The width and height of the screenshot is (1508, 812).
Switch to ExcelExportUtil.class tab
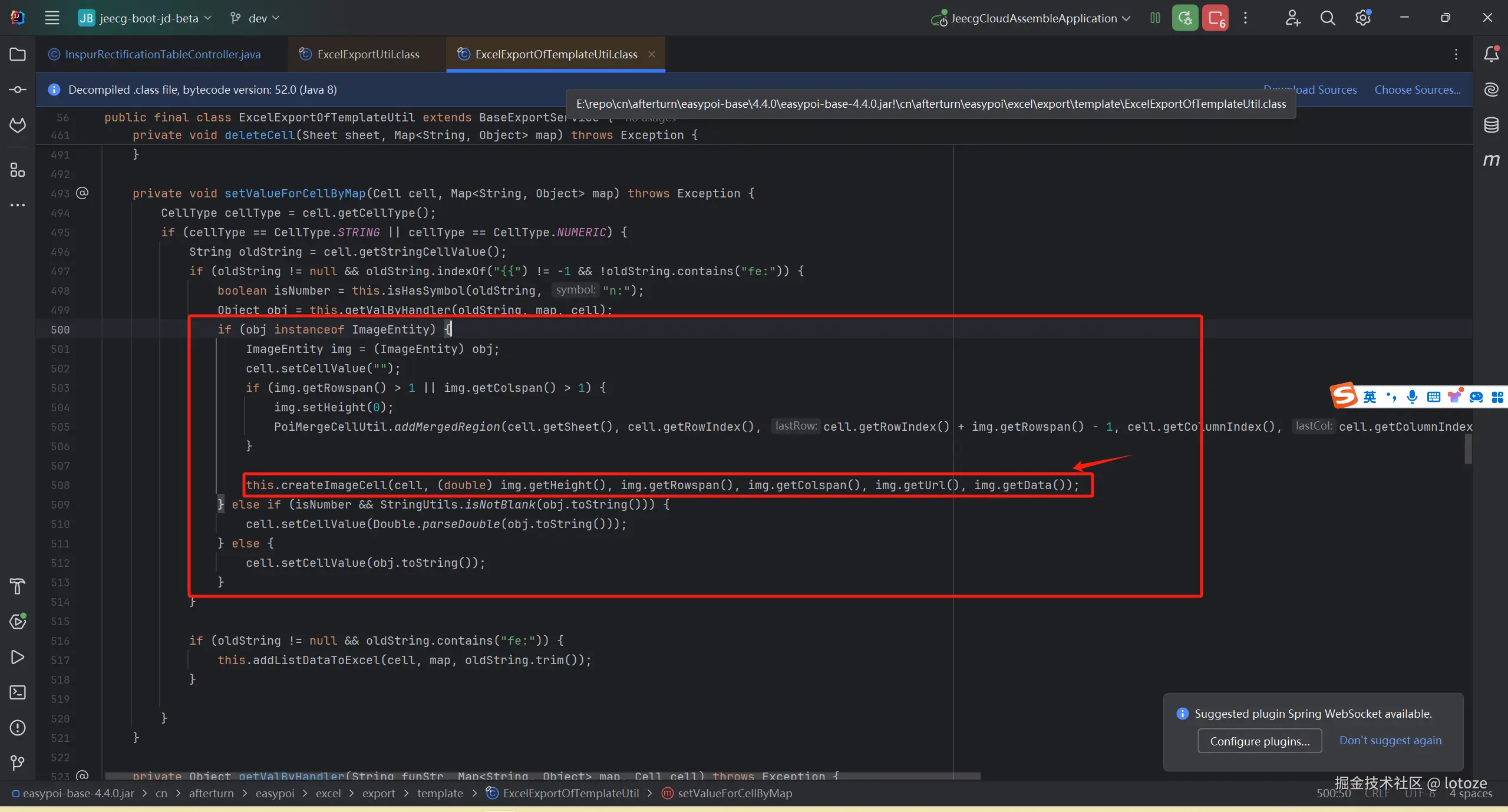click(x=368, y=54)
